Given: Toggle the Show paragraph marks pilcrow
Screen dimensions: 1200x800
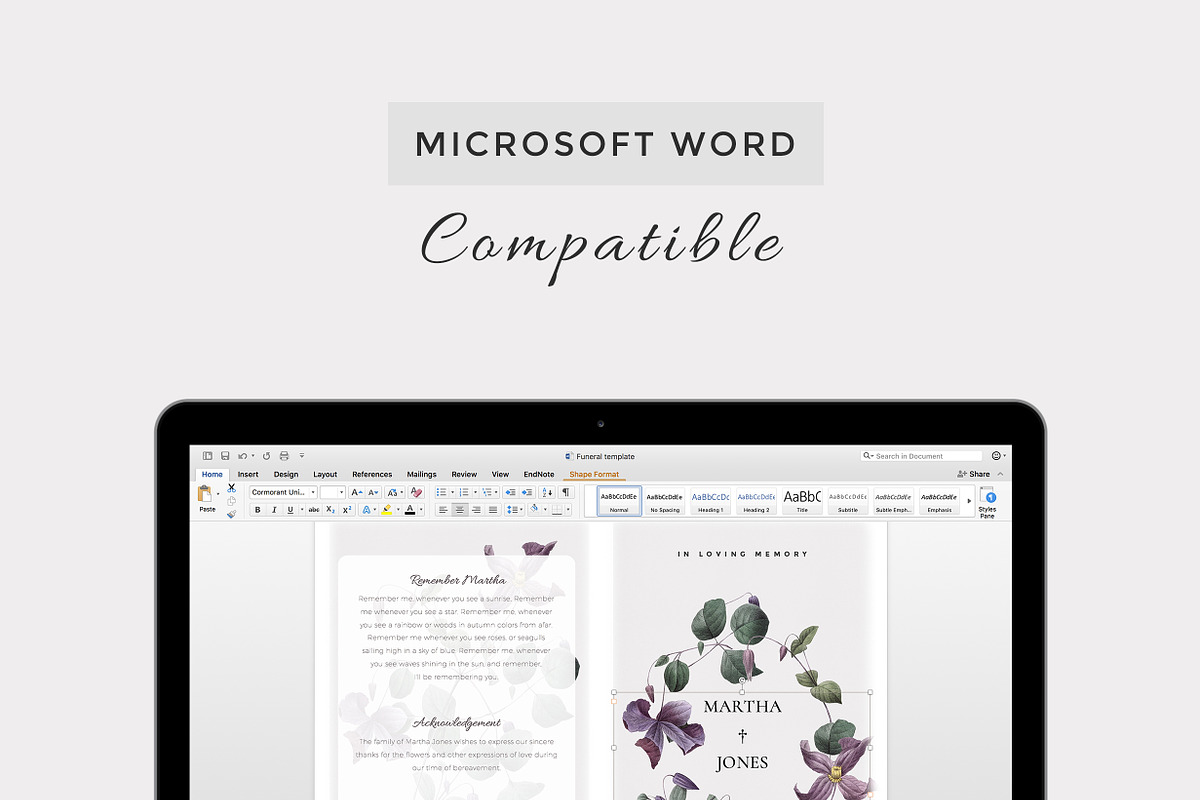Looking at the screenshot, I should [x=566, y=492].
